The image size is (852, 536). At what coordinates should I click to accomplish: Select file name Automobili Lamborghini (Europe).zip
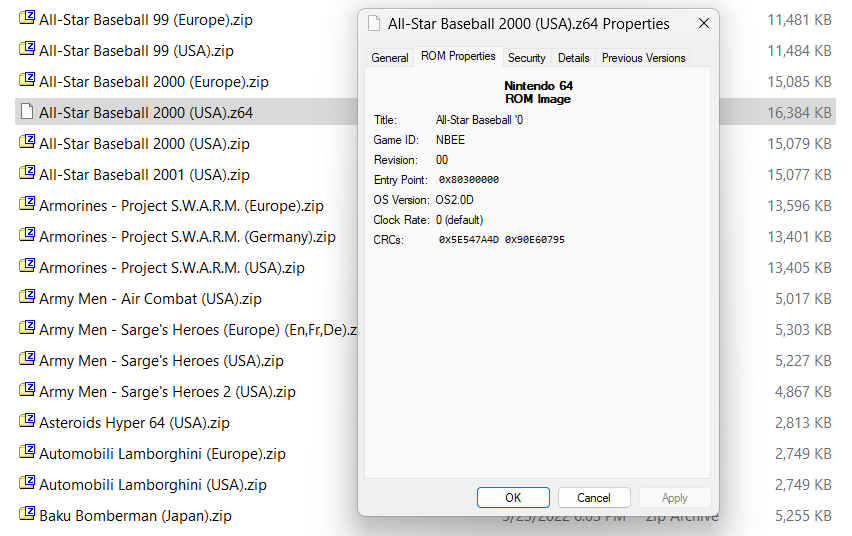coord(162,453)
